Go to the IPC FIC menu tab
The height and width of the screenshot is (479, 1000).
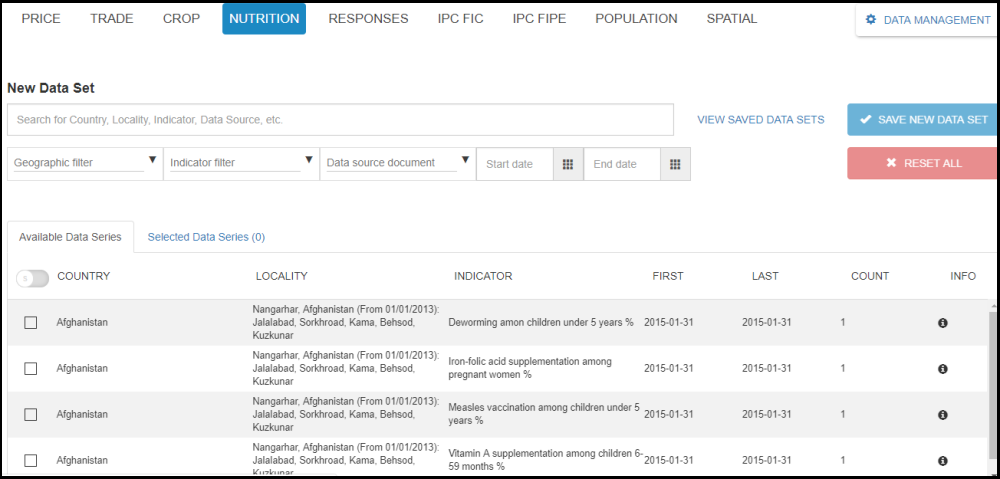click(x=460, y=19)
